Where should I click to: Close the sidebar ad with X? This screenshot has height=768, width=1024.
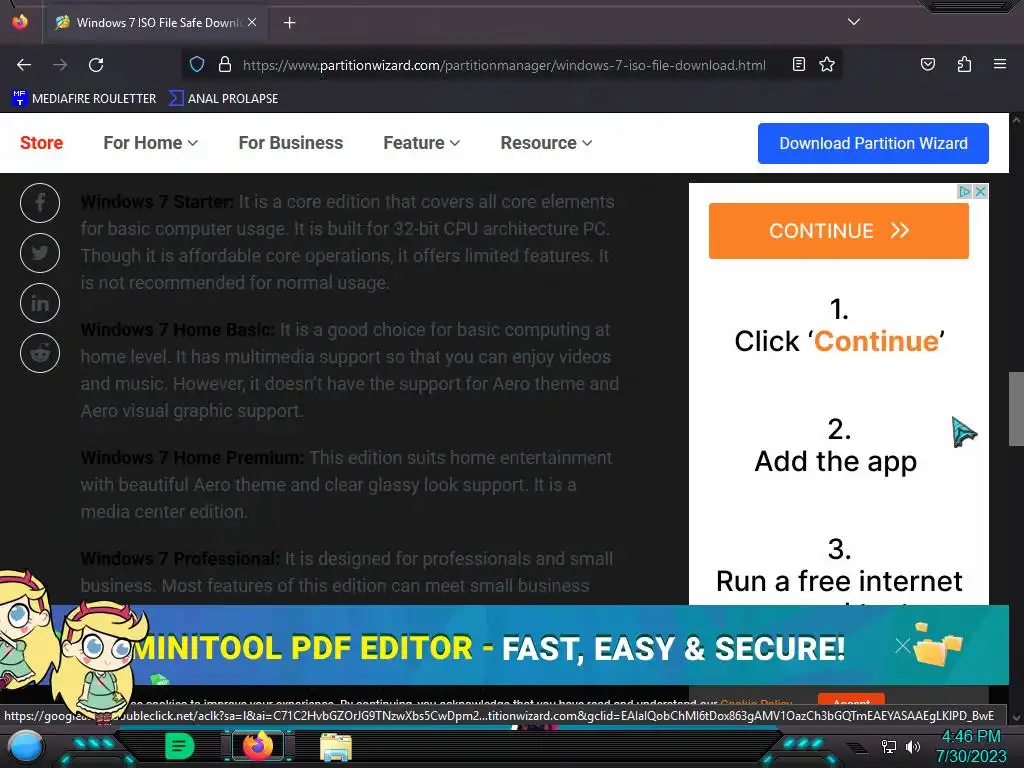point(980,191)
